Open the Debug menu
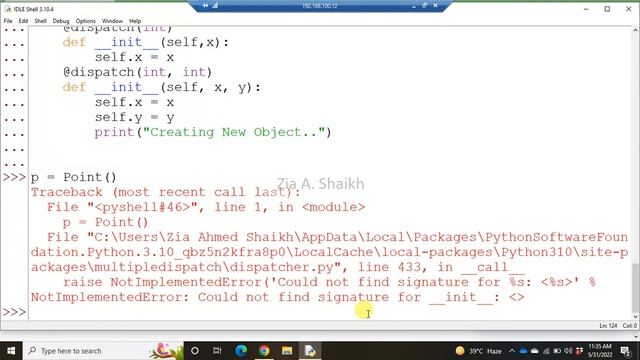The width and height of the screenshot is (640, 360). (x=61, y=21)
